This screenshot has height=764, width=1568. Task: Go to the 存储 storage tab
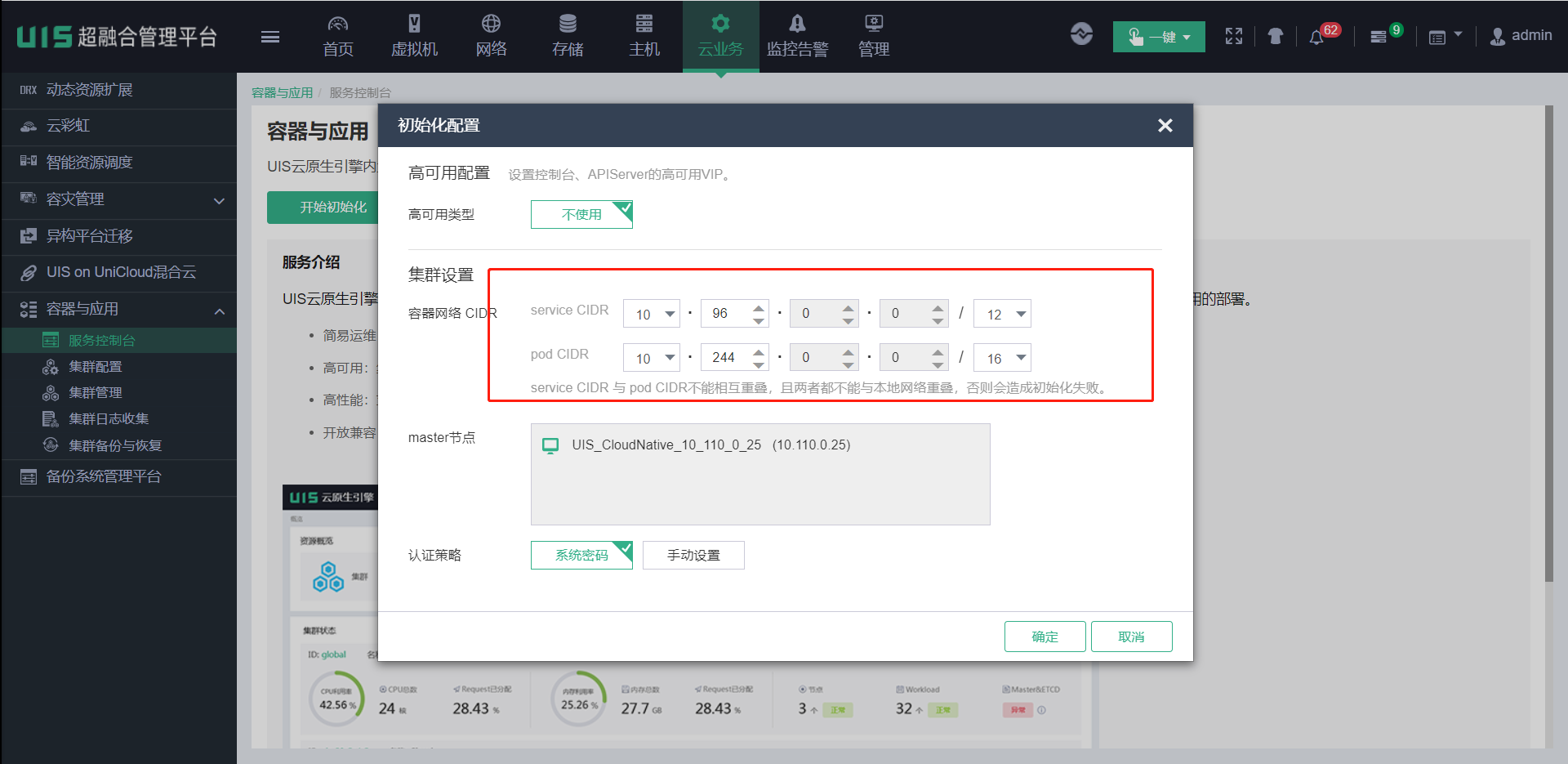coord(568,37)
